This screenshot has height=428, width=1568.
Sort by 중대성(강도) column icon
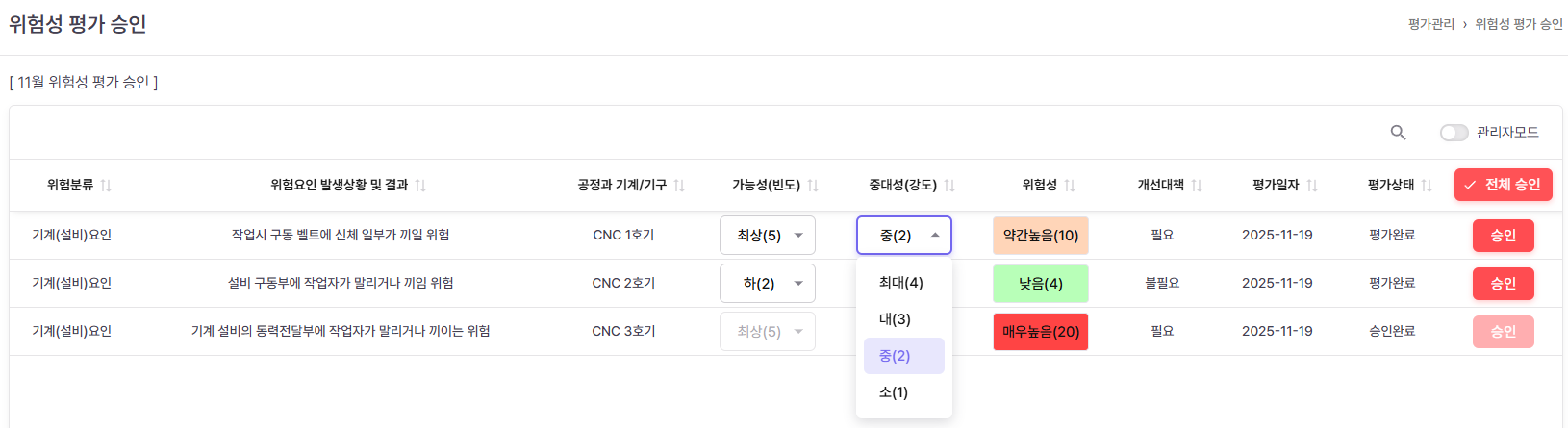949,186
